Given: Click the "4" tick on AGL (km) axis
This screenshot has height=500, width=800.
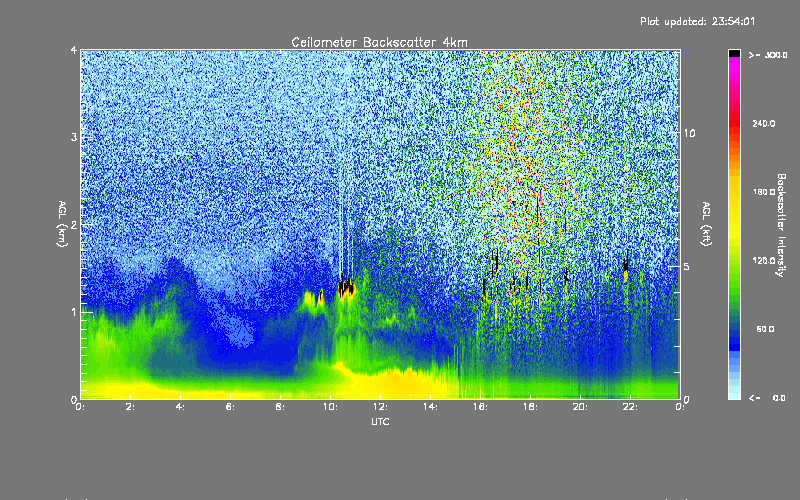Looking at the screenshot, I should point(74,51).
